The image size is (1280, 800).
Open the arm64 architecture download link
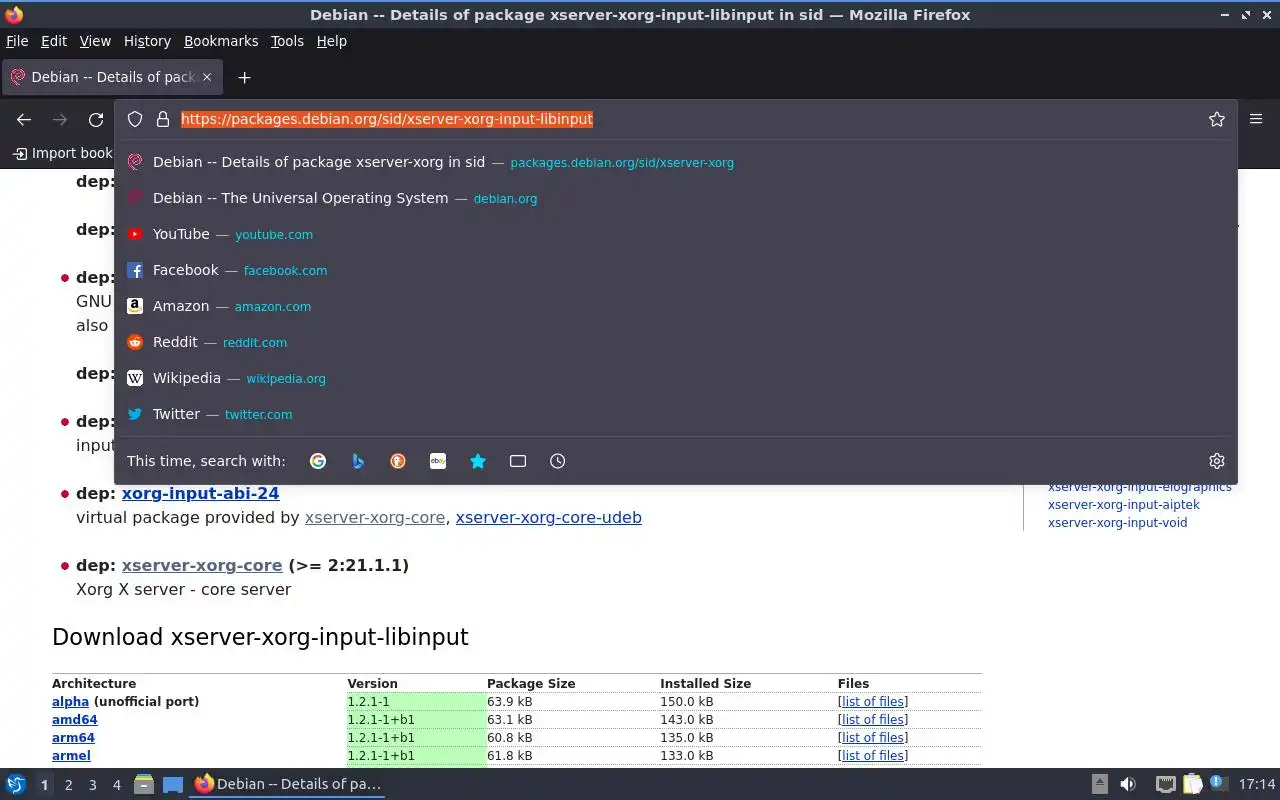click(x=73, y=737)
